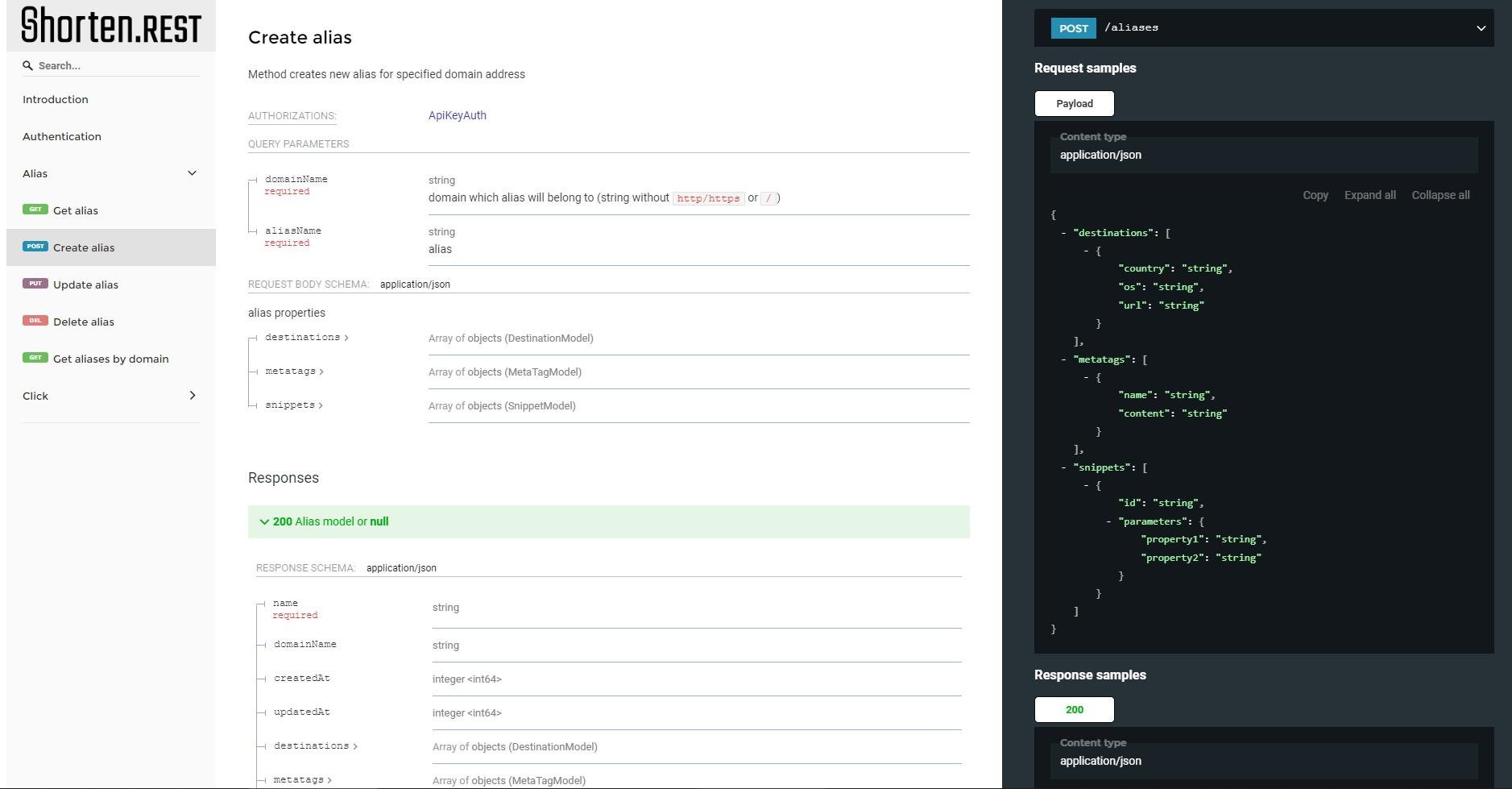Click the Shorten.REST logo
The image size is (1512, 789).
pyautogui.click(x=111, y=25)
